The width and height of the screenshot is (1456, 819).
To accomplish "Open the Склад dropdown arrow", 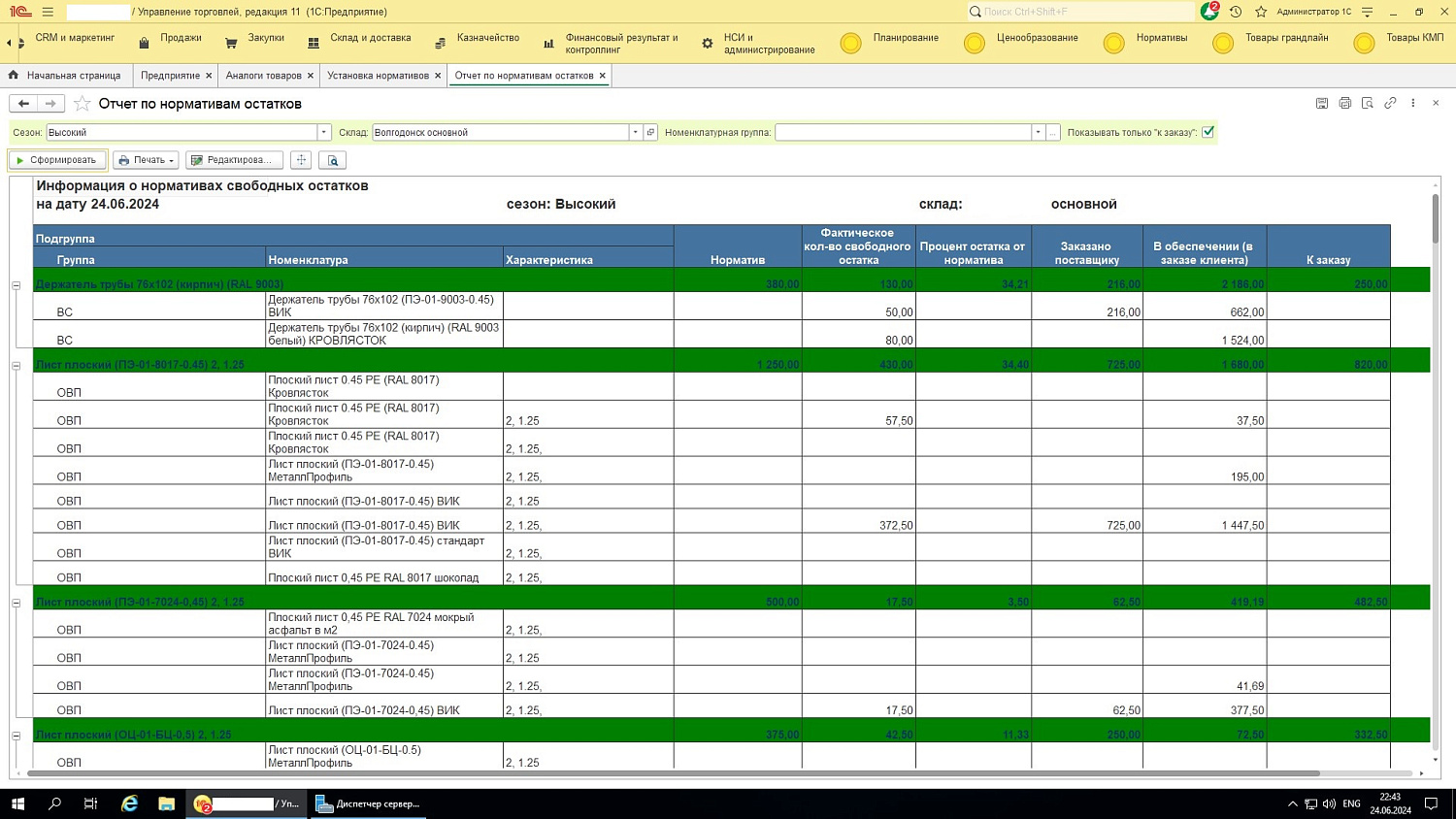I will point(636,132).
